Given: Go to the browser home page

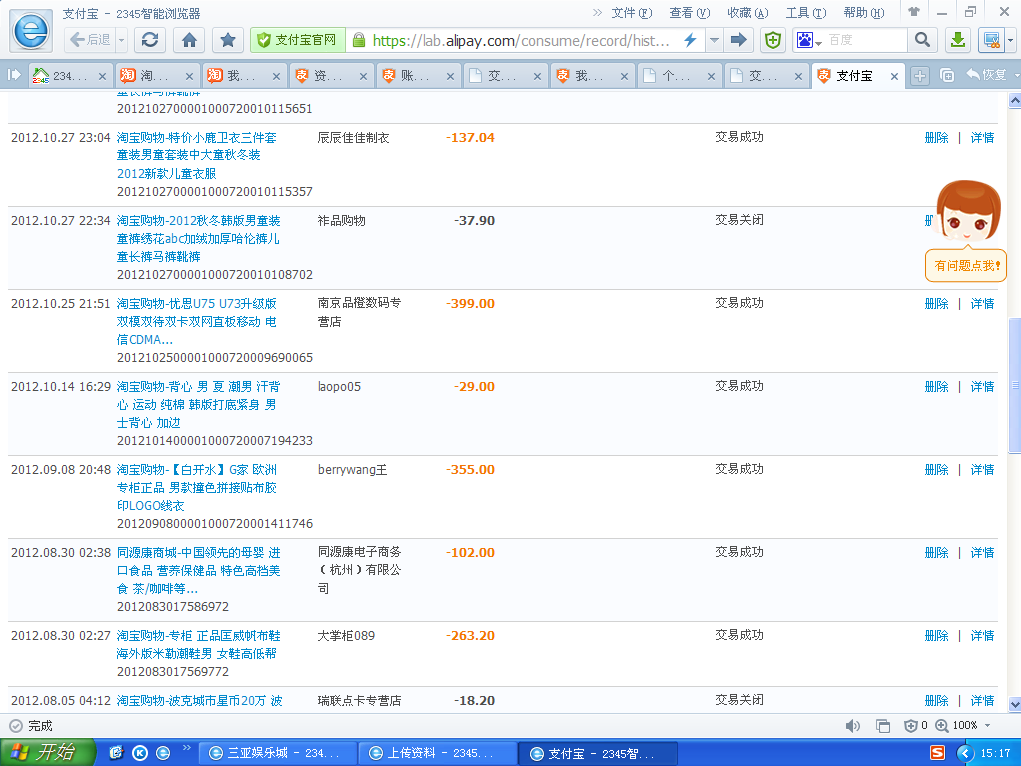Looking at the screenshot, I should pyautogui.click(x=189, y=40).
